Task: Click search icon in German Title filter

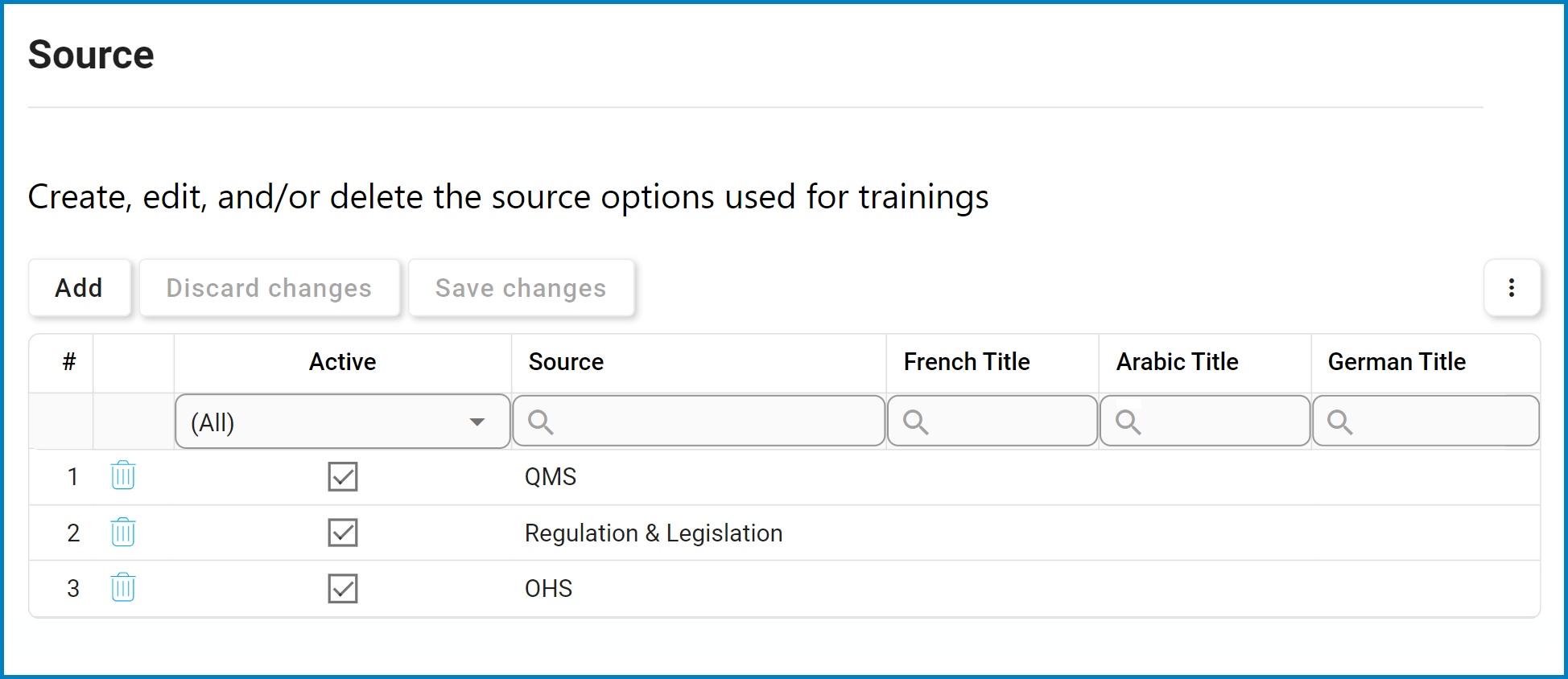Action: 1339,422
